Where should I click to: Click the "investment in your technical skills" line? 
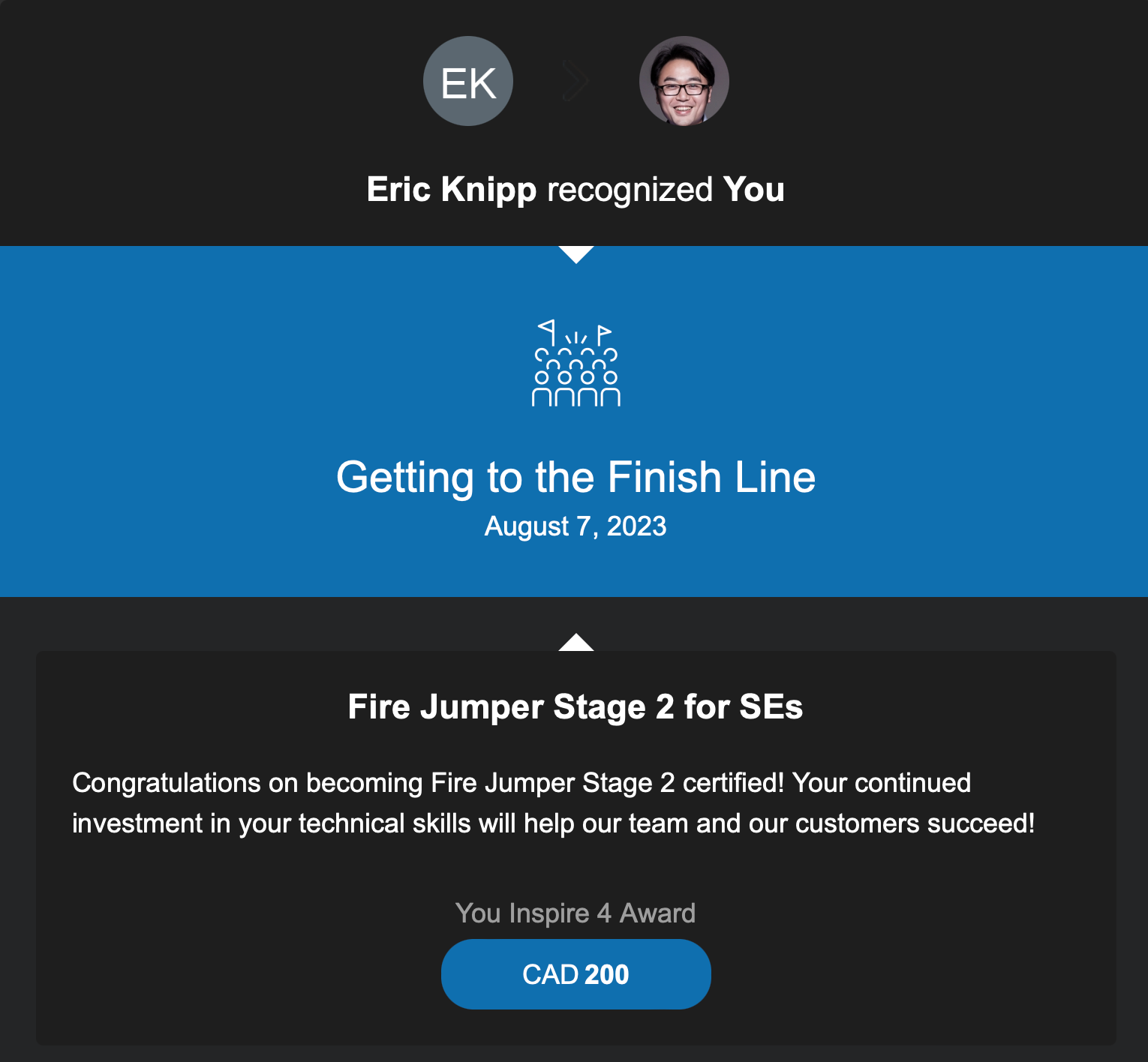click(553, 823)
